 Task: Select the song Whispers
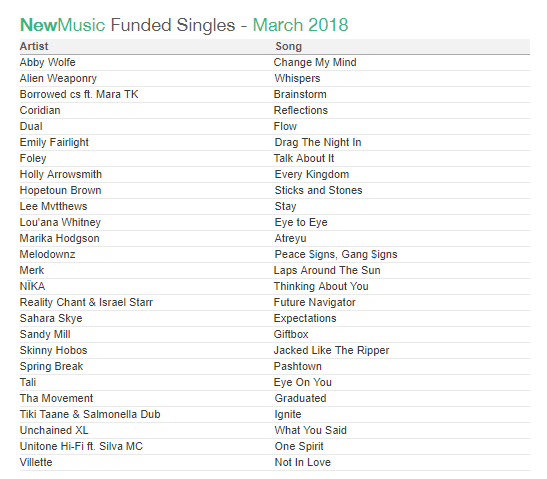[x=297, y=78]
